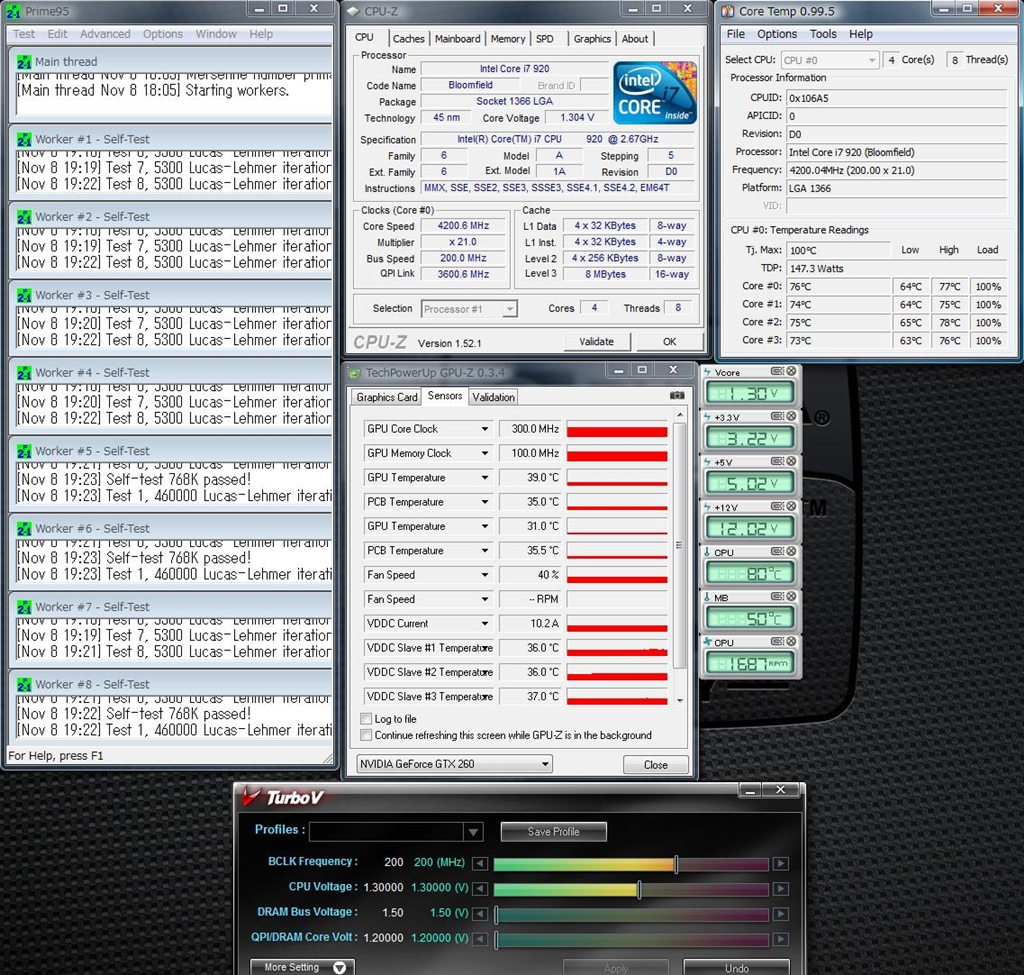Close the CPU temperature widget
This screenshot has width=1024, height=975.
(x=791, y=551)
